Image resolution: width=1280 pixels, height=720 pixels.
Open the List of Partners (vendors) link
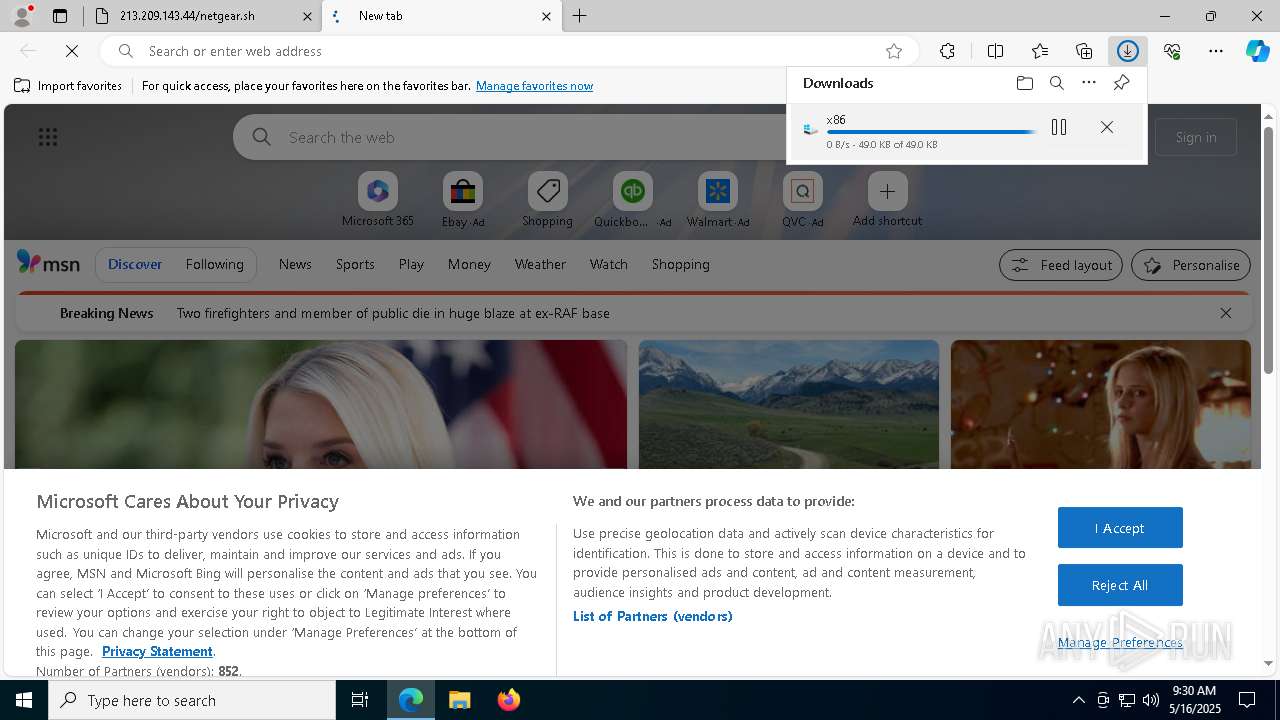click(x=653, y=616)
